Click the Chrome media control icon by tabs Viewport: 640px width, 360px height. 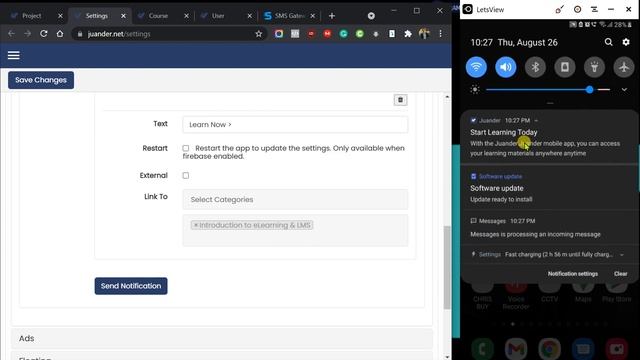point(371,16)
